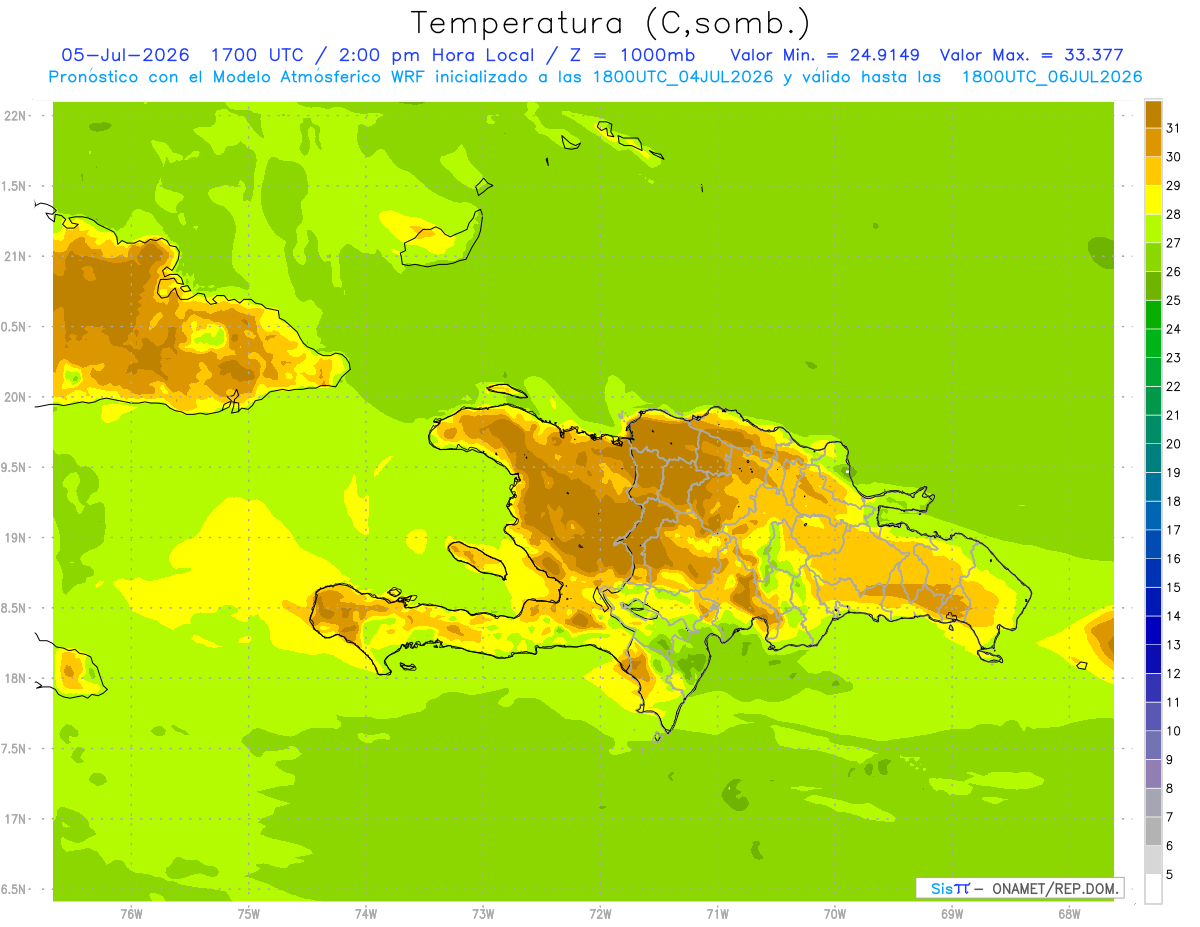Click the colorbar label "18"
Viewport: 1200px width, 927px height.
[1173, 501]
